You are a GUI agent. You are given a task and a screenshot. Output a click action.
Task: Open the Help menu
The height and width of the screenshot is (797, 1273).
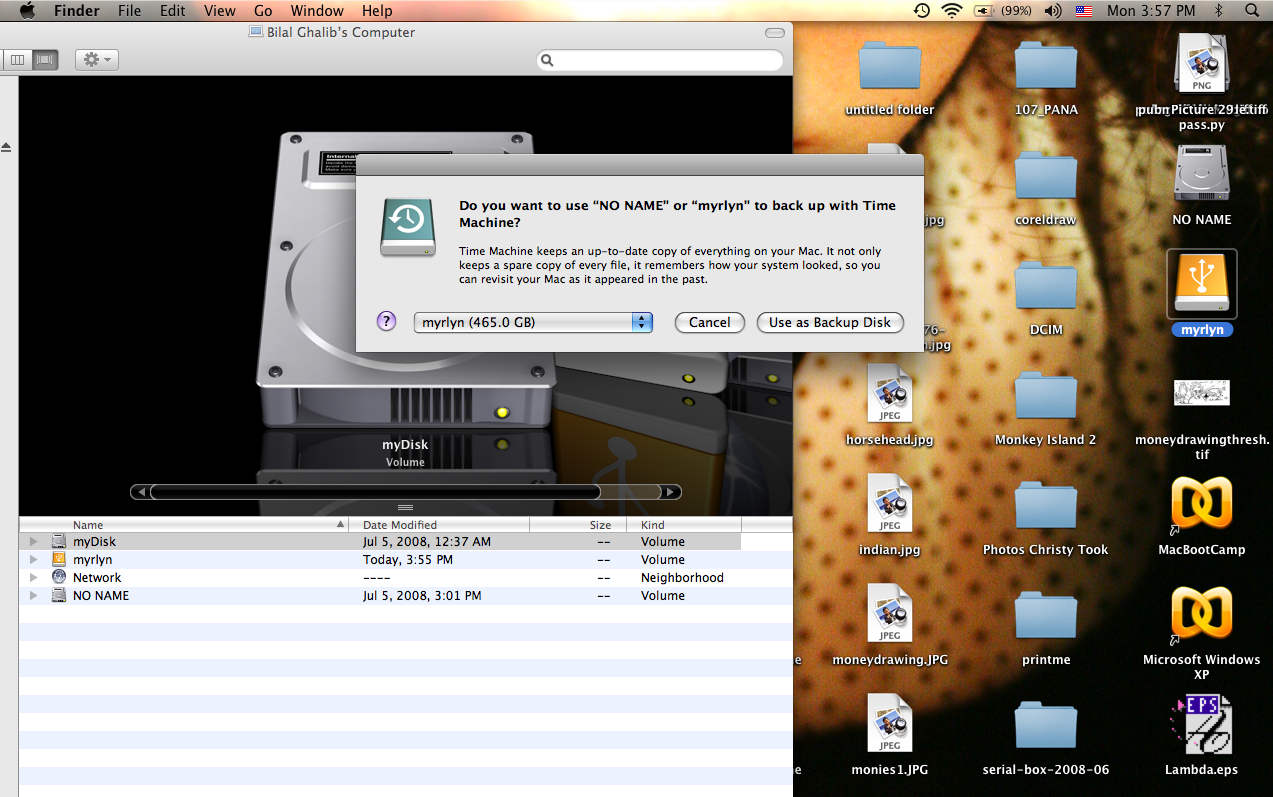377,11
